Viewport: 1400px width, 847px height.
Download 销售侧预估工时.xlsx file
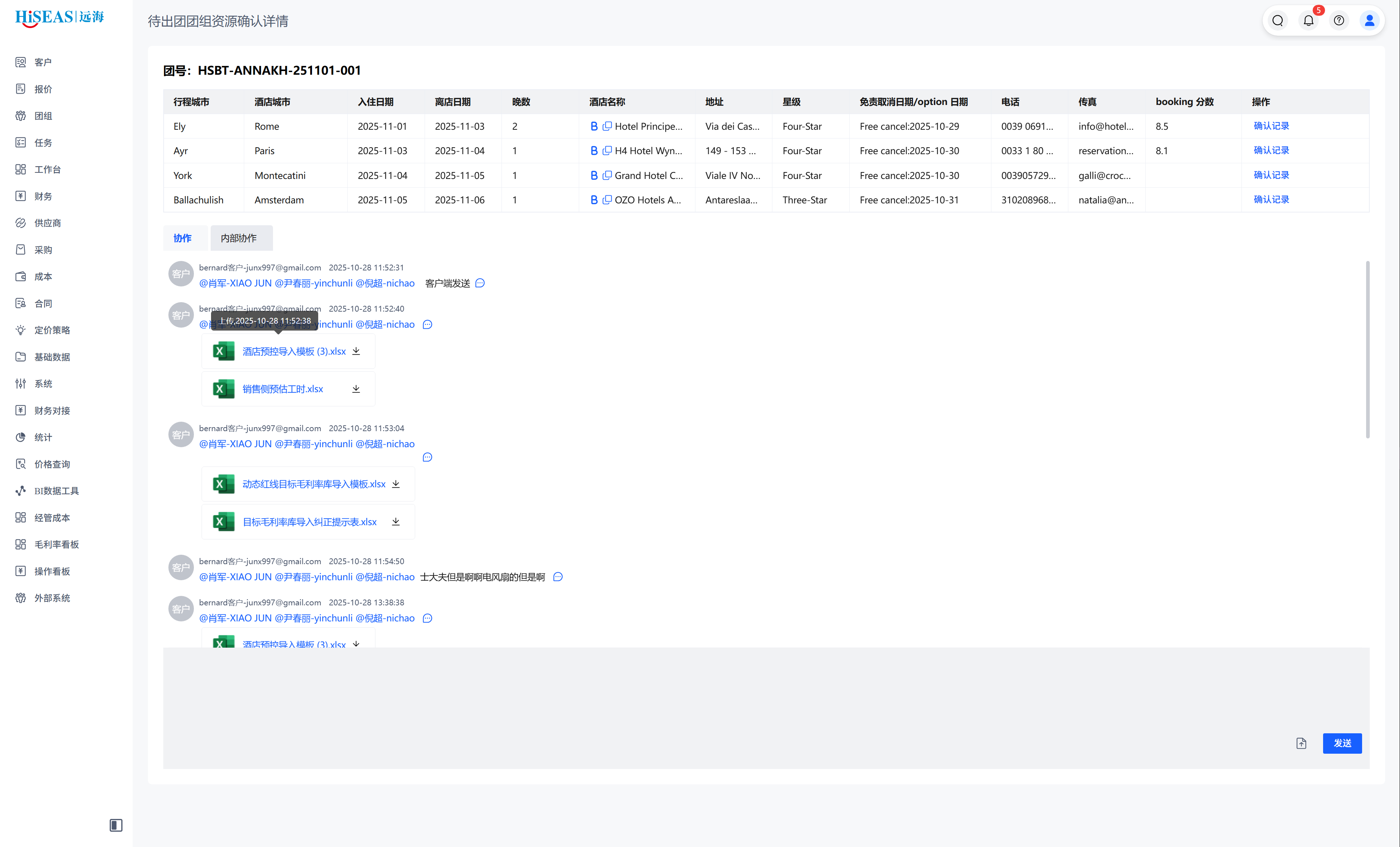(x=356, y=389)
